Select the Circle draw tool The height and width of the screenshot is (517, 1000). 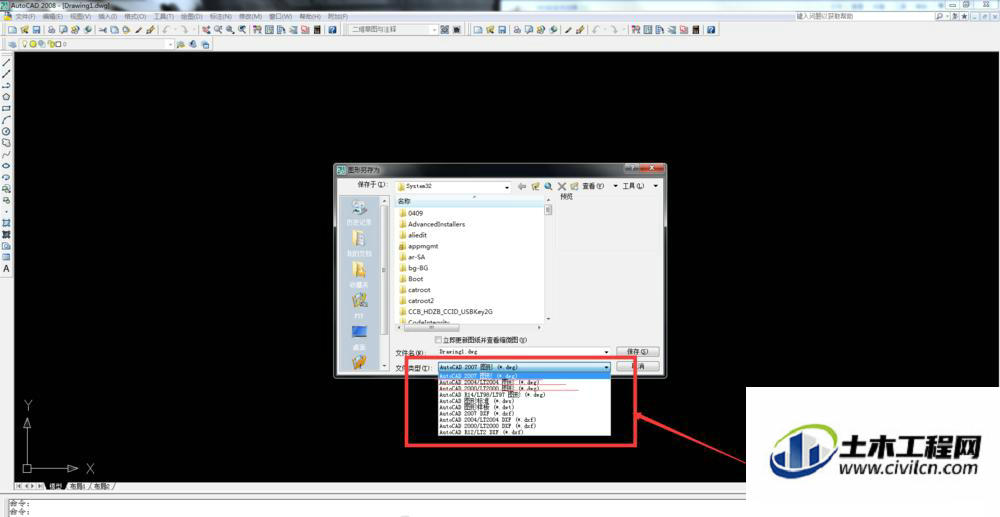tap(6, 131)
